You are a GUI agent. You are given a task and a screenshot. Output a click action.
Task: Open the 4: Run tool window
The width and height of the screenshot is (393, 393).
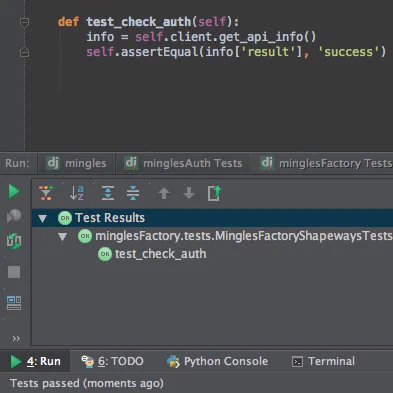click(x=35, y=361)
